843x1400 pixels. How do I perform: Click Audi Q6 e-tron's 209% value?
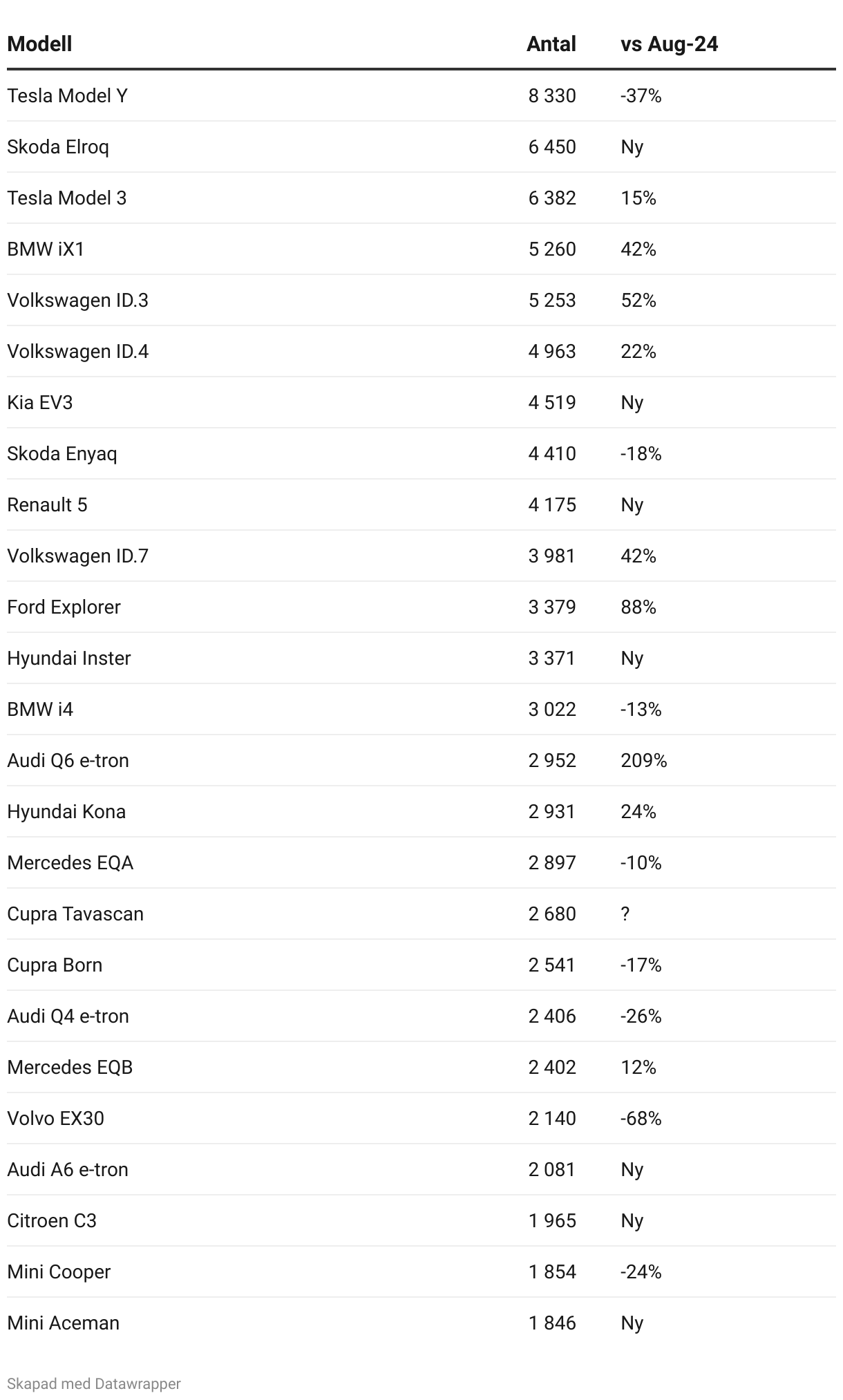tap(643, 760)
